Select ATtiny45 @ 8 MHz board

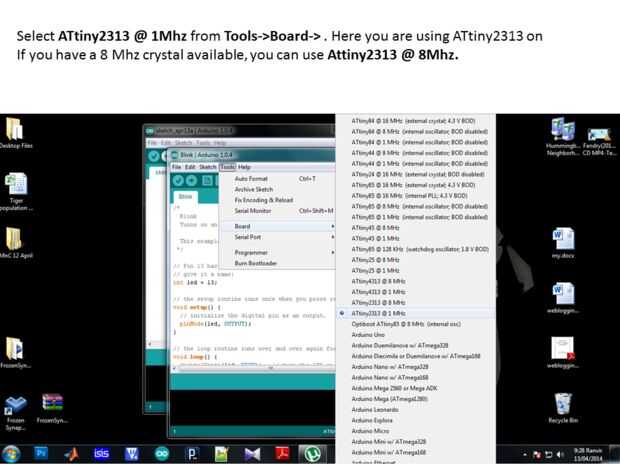[x=415, y=228]
